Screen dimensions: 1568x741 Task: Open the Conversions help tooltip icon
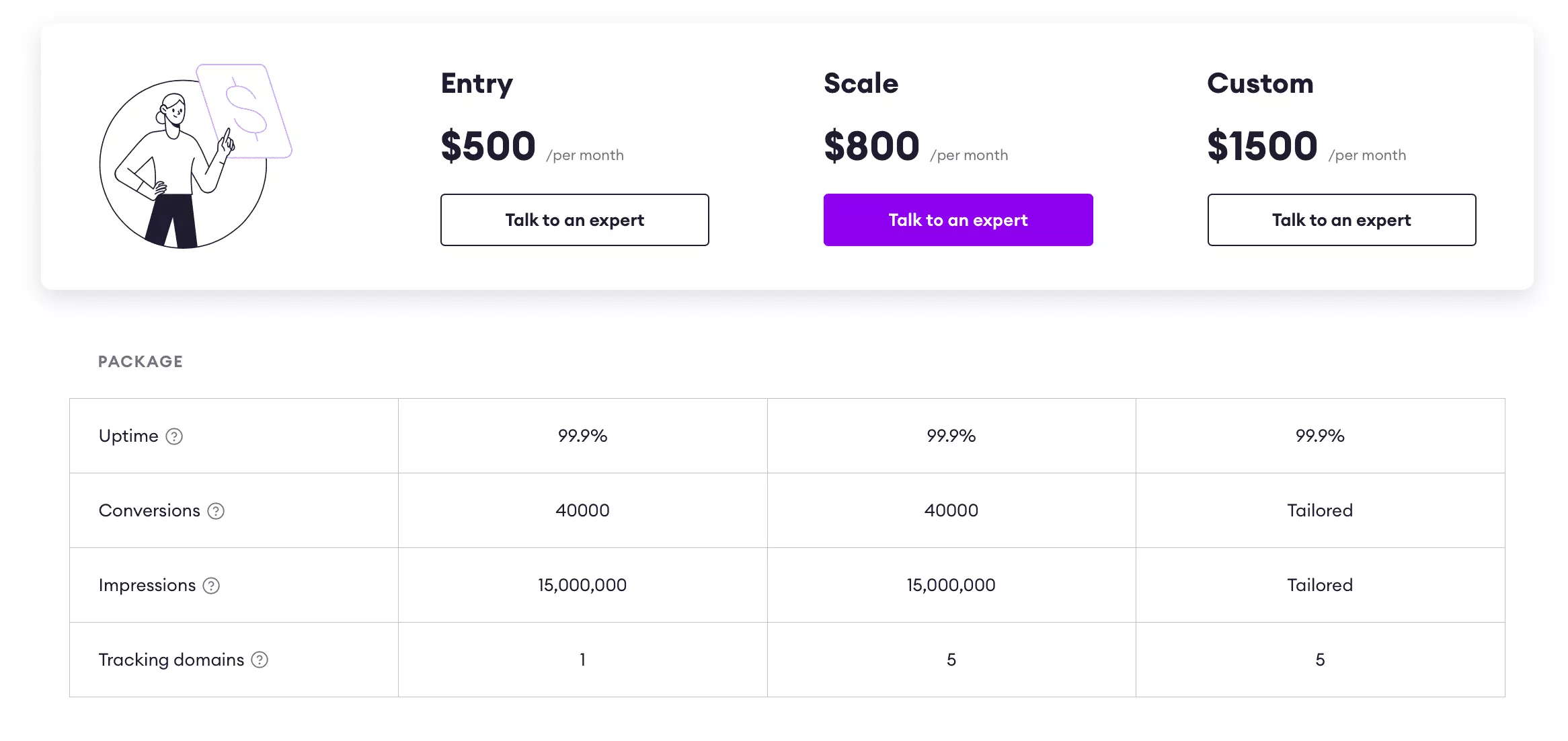(216, 511)
